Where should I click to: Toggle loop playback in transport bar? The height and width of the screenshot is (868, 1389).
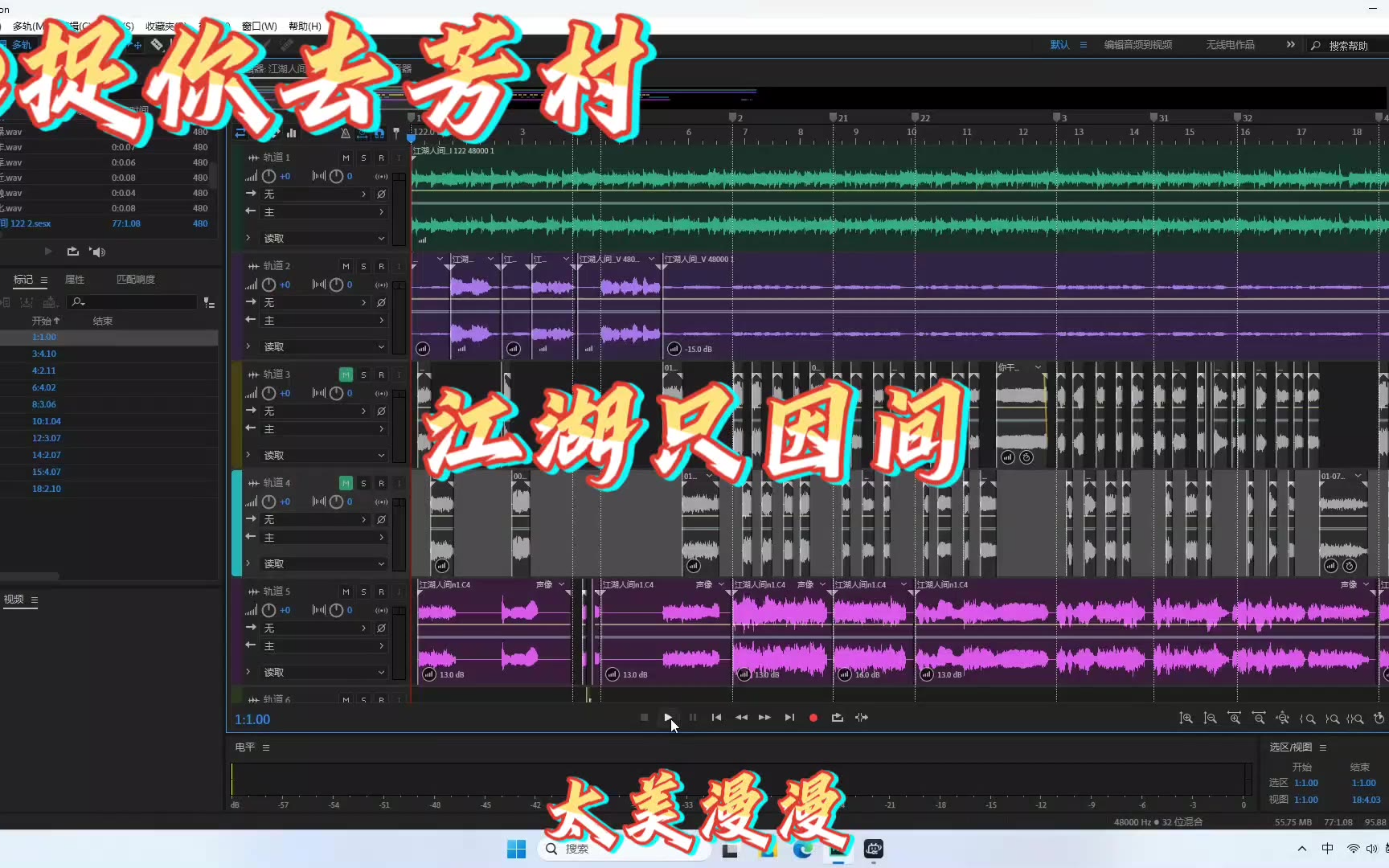point(838,717)
